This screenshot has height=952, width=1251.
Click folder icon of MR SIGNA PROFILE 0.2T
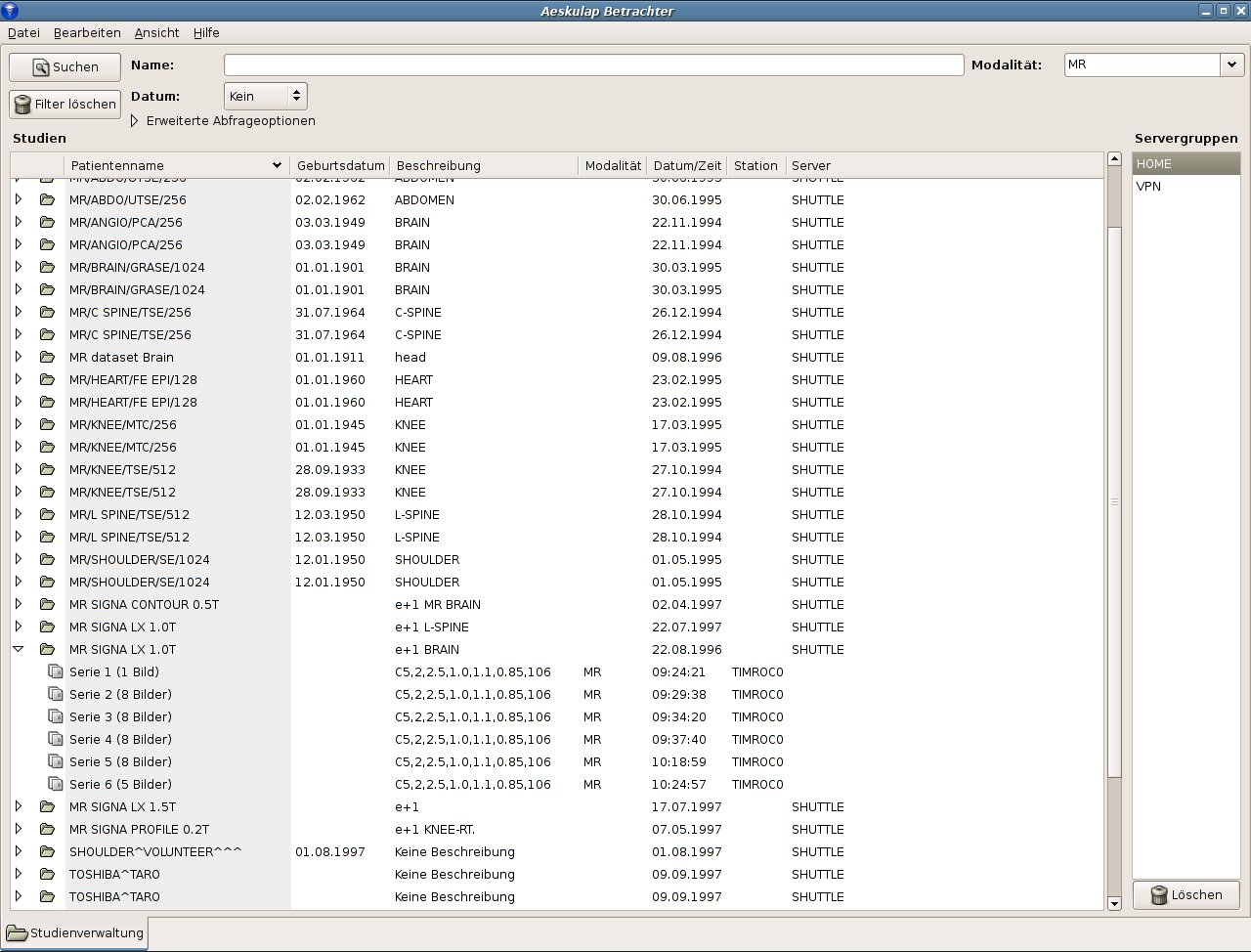pos(47,830)
